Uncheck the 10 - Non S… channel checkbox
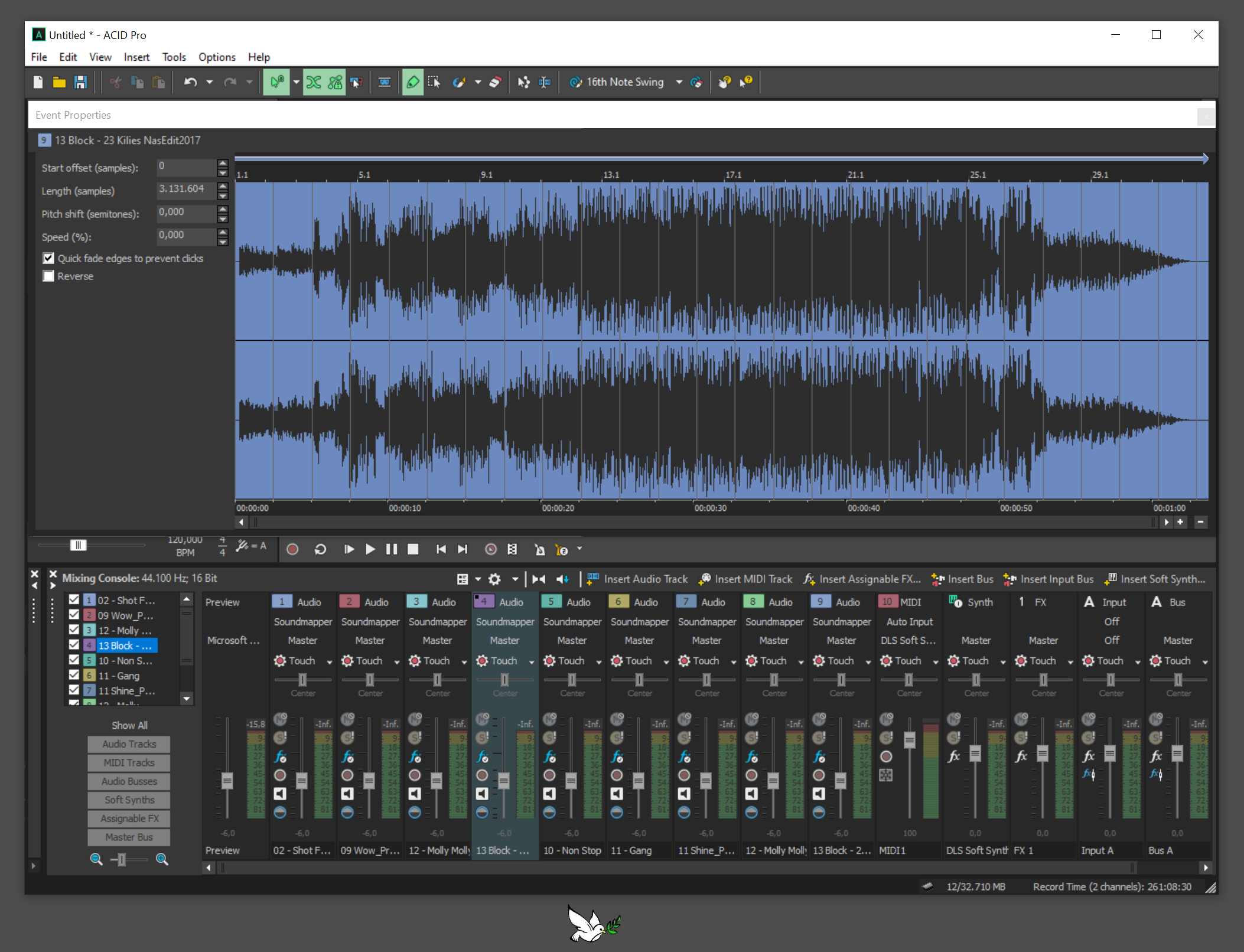The image size is (1244, 952). (x=74, y=660)
